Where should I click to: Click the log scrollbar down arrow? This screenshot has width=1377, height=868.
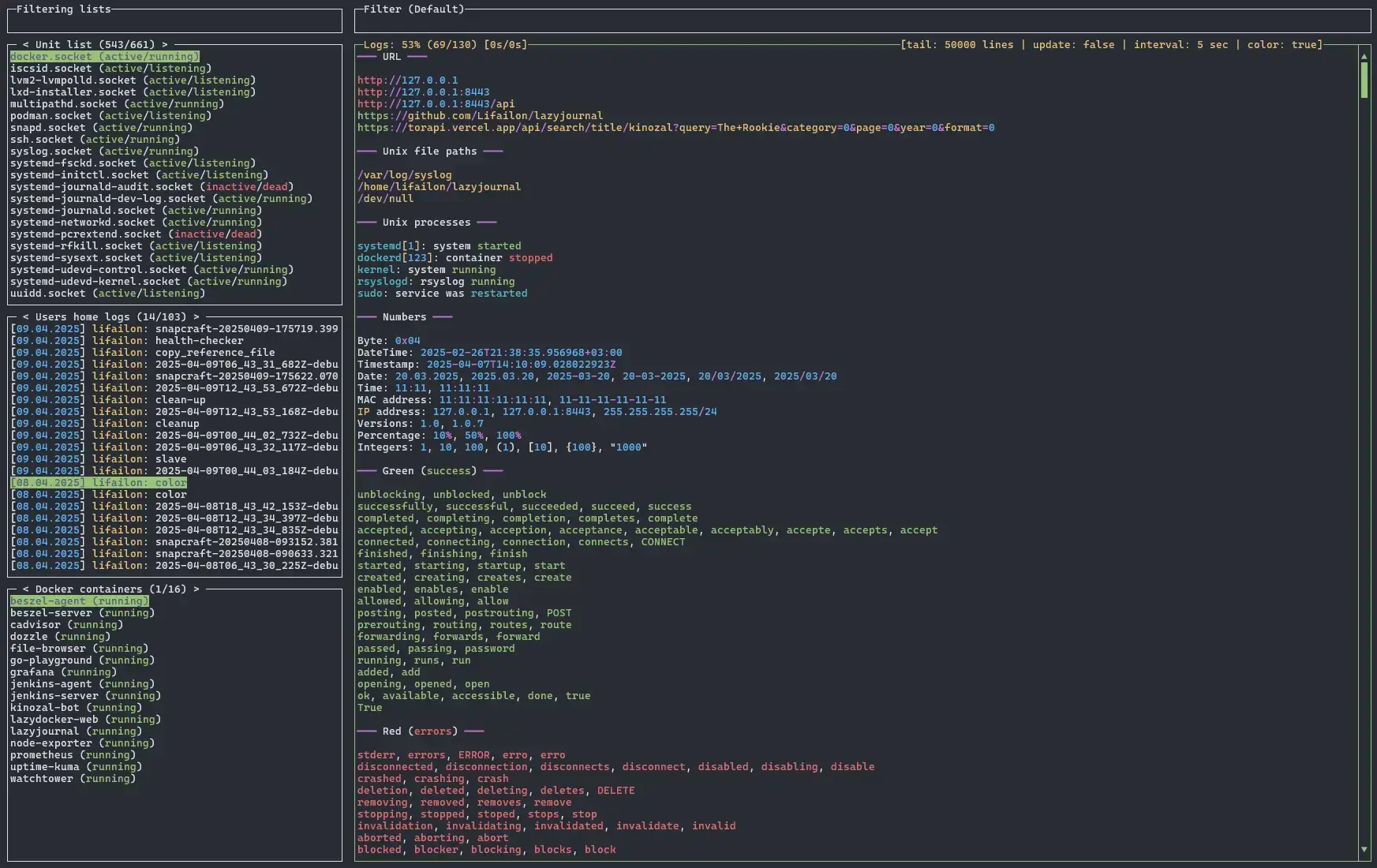1364,850
